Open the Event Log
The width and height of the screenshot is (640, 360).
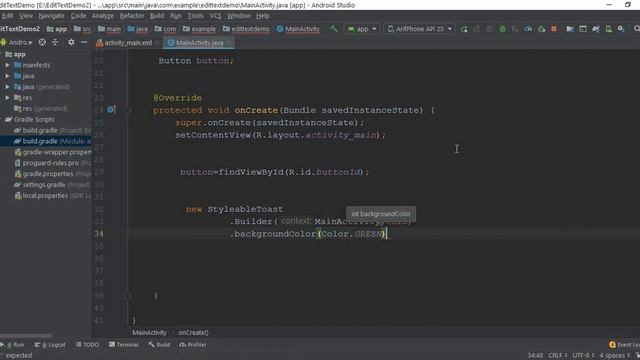pos(624,345)
